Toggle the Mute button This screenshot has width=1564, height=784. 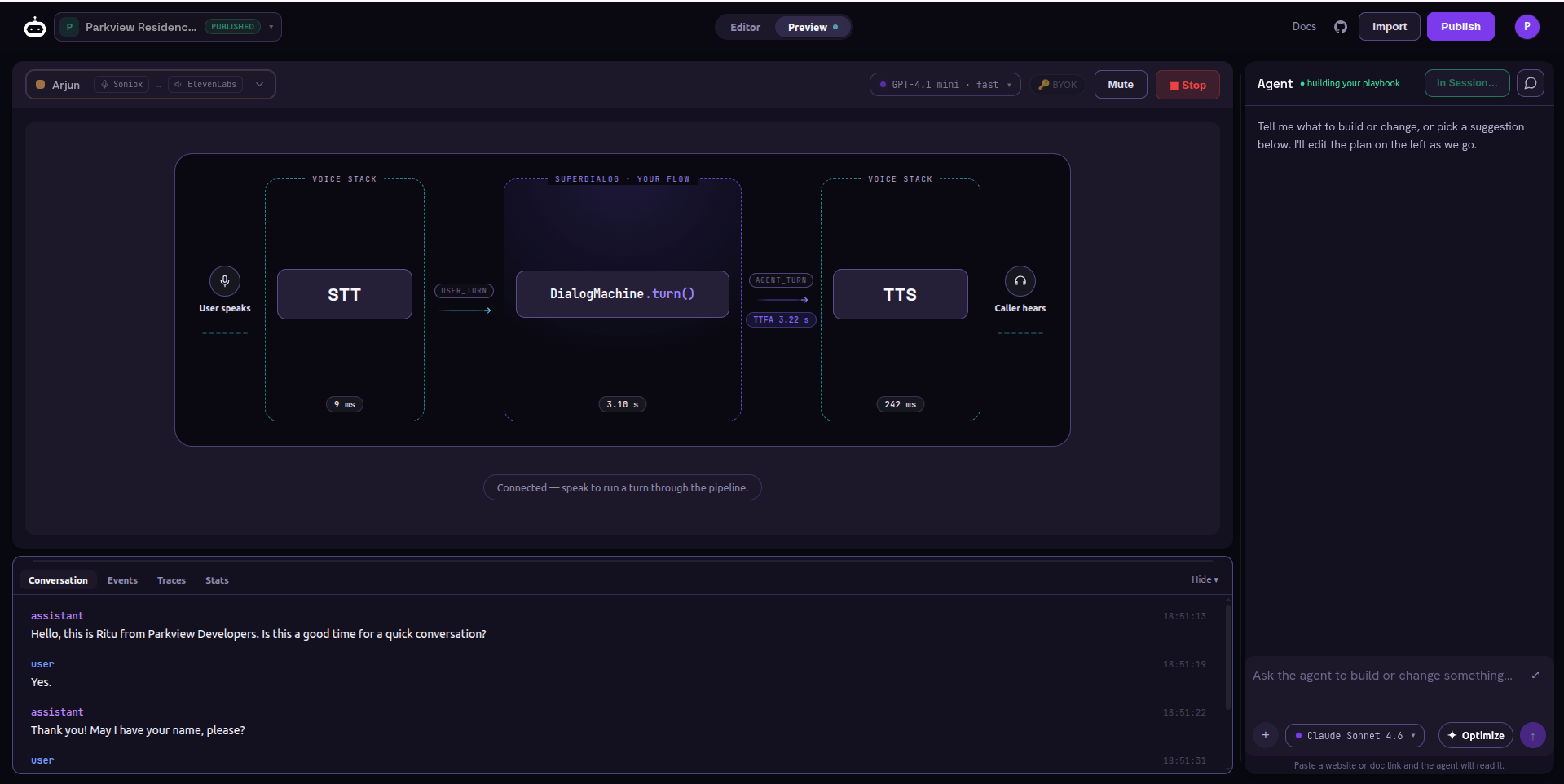[1121, 85]
